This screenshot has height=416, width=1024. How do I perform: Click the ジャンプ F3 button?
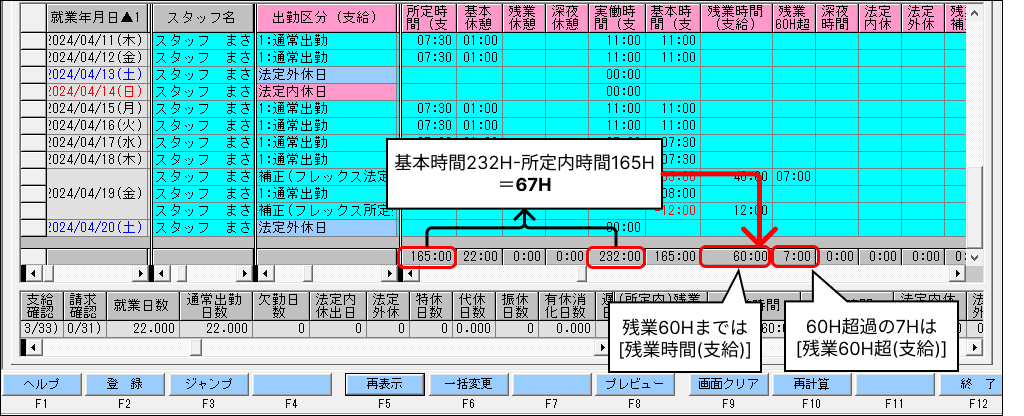pyautogui.click(x=208, y=384)
